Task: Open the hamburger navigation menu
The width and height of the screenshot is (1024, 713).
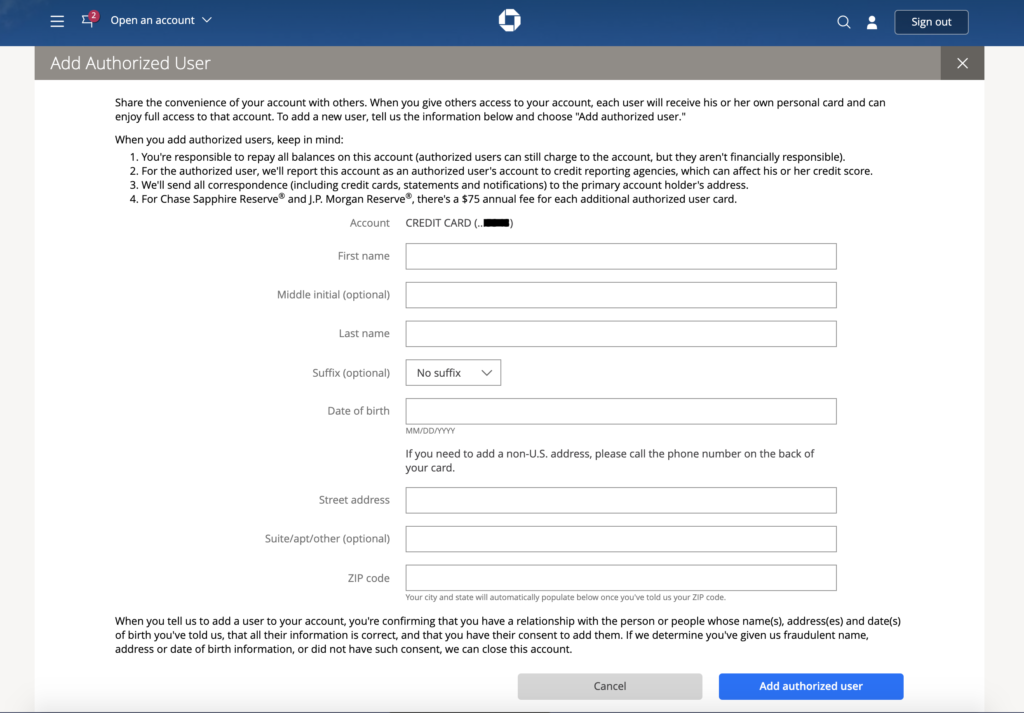Action: 57,21
